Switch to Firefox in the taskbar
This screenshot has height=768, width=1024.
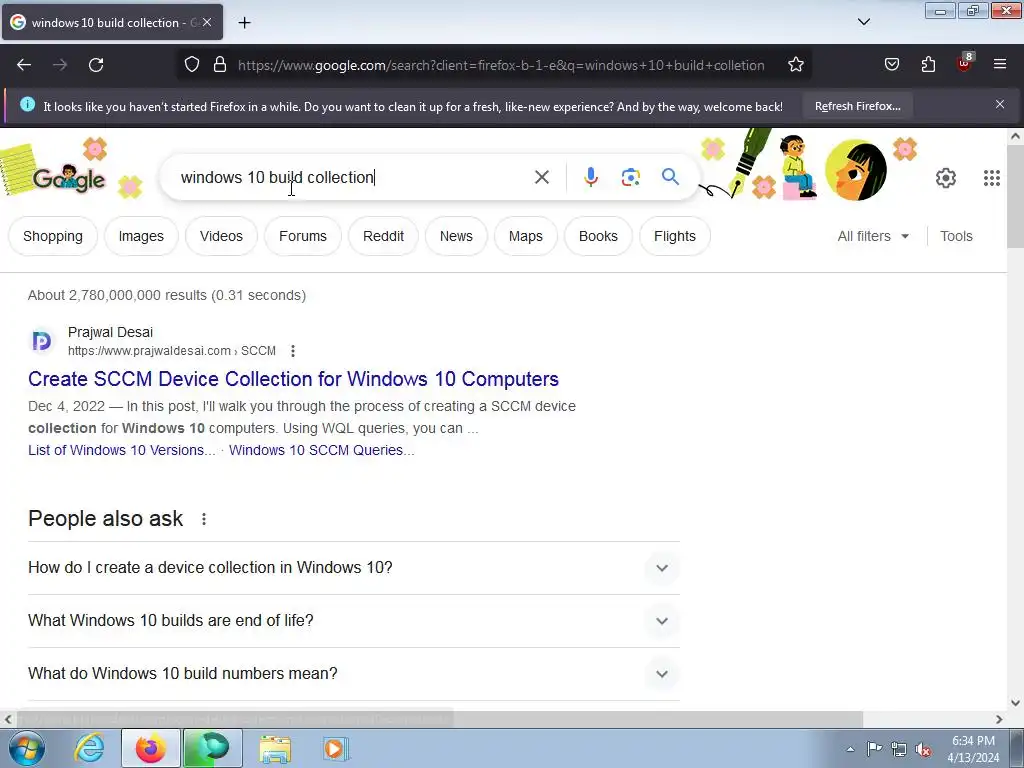click(151, 748)
